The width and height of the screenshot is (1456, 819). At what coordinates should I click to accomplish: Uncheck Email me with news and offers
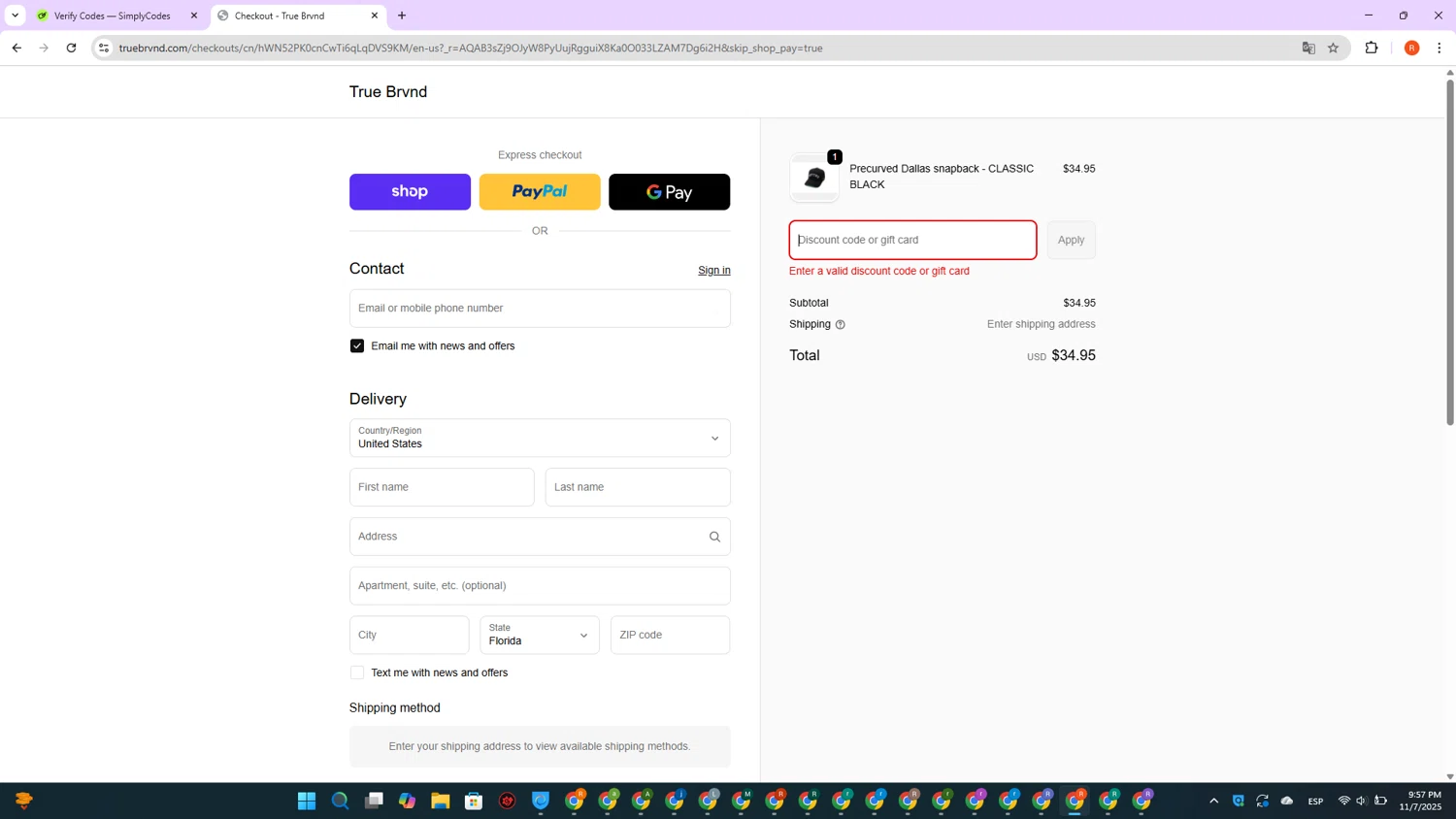point(357,346)
